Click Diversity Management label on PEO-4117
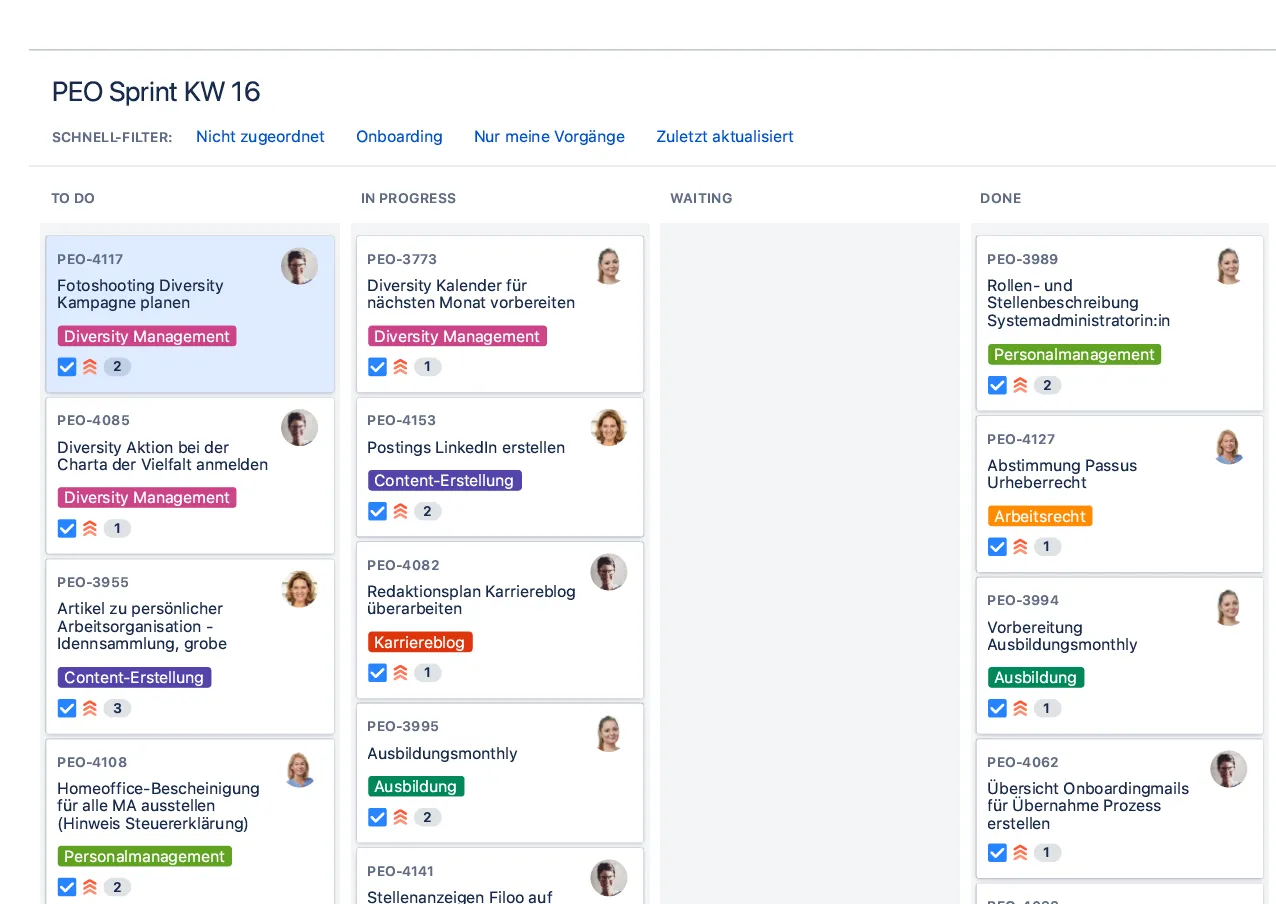 [x=147, y=336]
